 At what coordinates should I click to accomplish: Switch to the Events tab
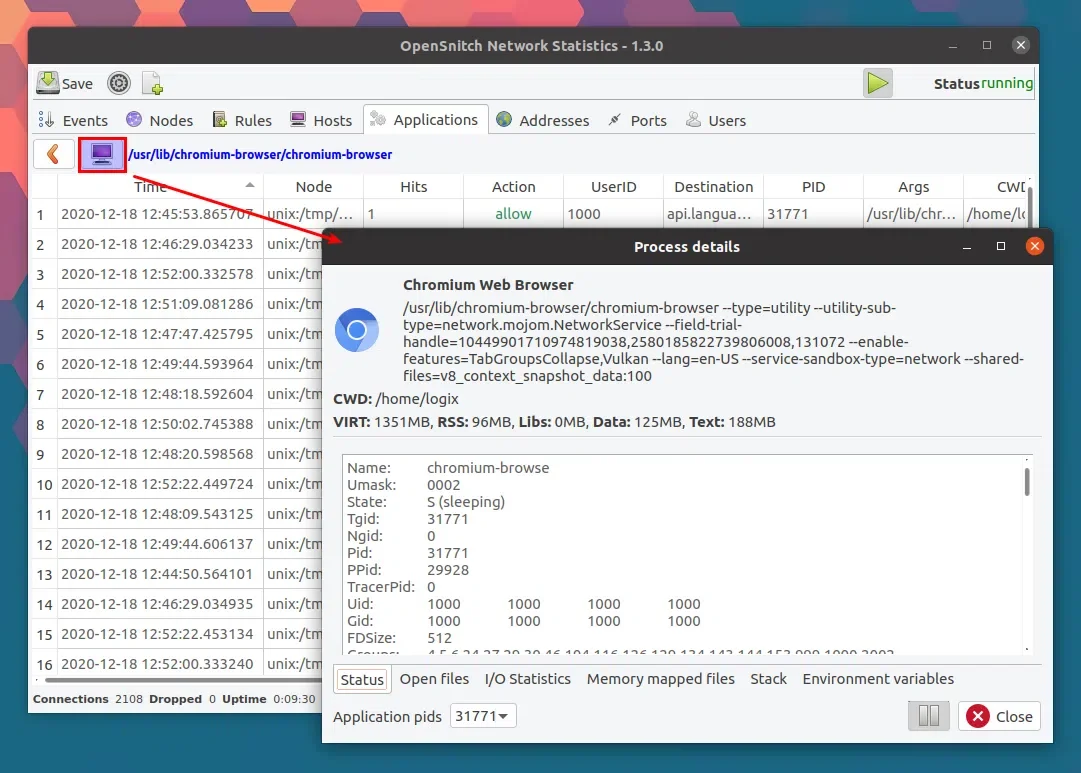(73, 120)
